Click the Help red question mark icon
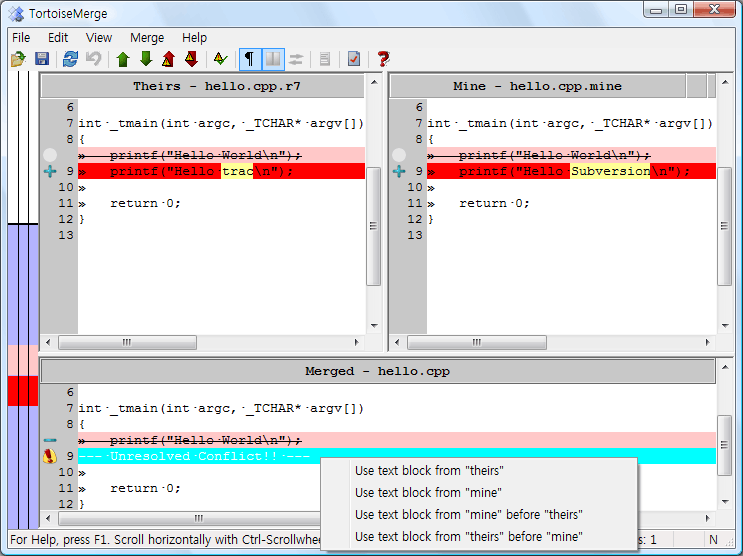This screenshot has height=556, width=743. pyautogui.click(x=383, y=60)
